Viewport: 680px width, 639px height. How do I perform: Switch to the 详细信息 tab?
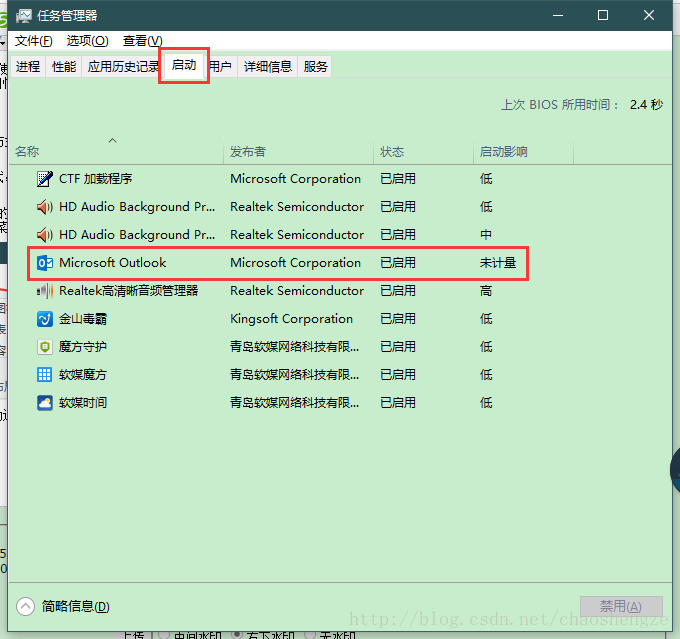tap(268, 66)
